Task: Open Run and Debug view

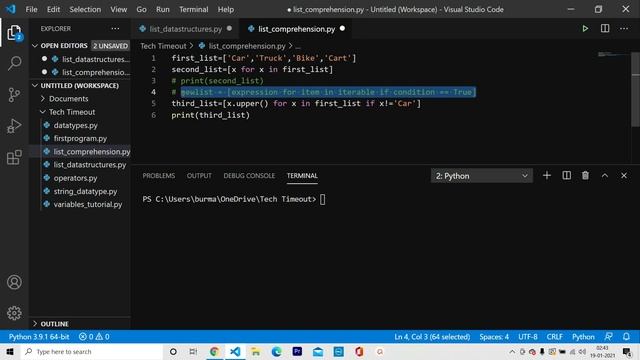Action: tap(14, 126)
